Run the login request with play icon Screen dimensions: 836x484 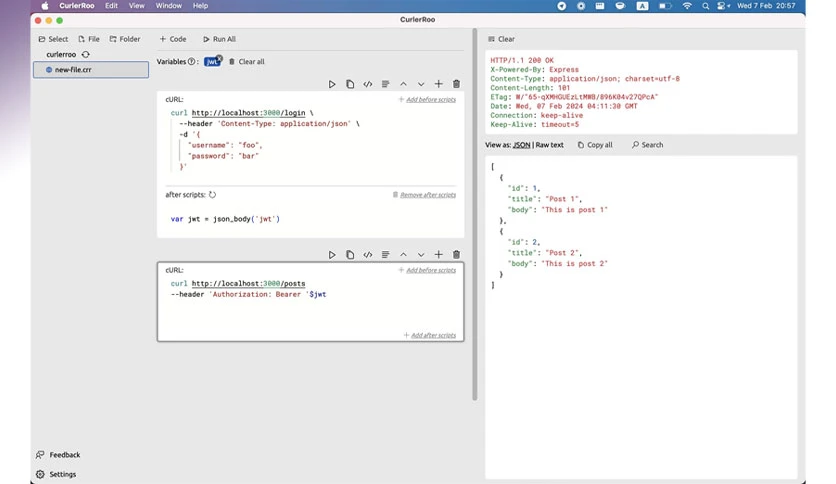point(332,84)
